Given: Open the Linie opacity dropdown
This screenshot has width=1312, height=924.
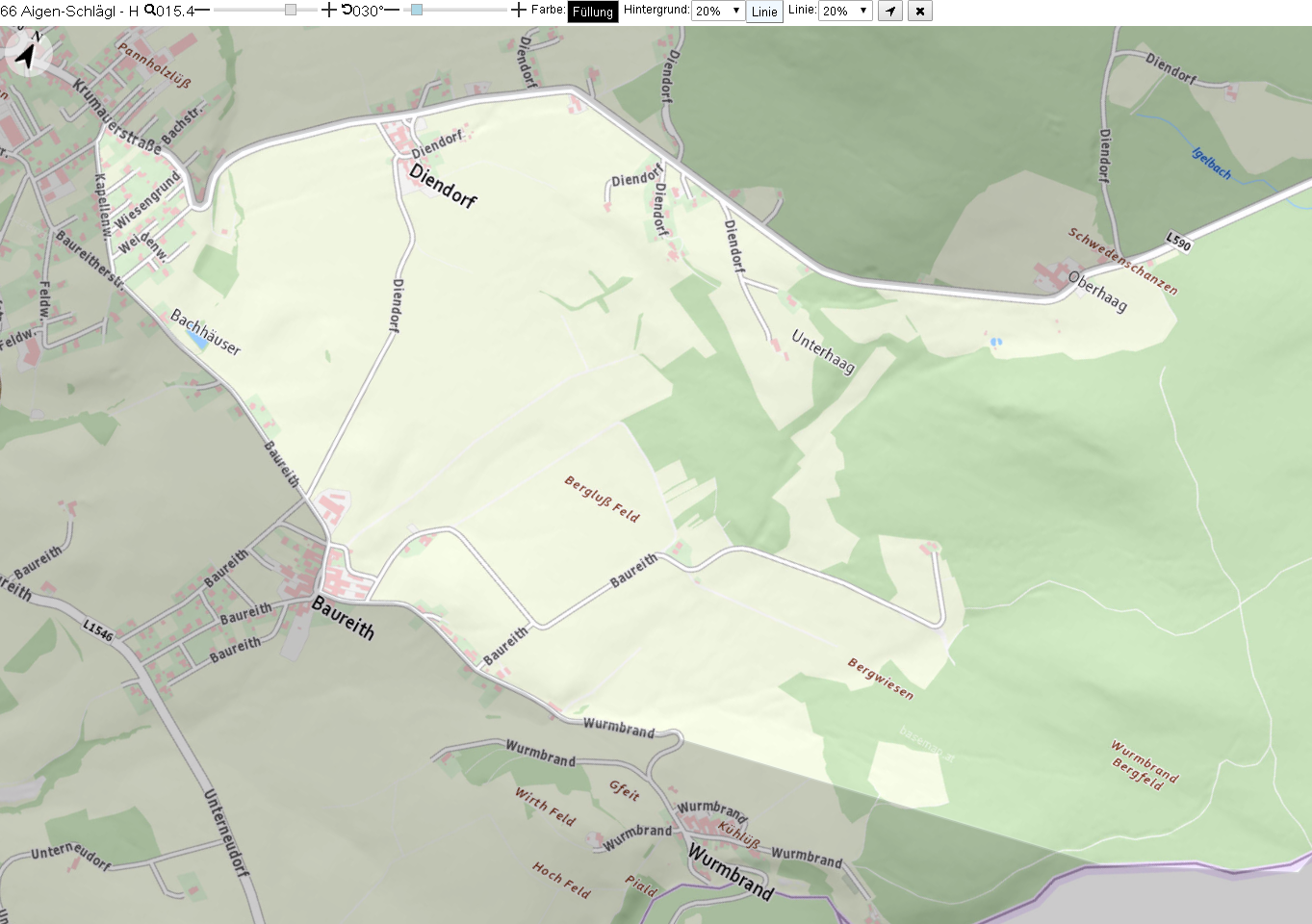Looking at the screenshot, I should [x=845, y=11].
